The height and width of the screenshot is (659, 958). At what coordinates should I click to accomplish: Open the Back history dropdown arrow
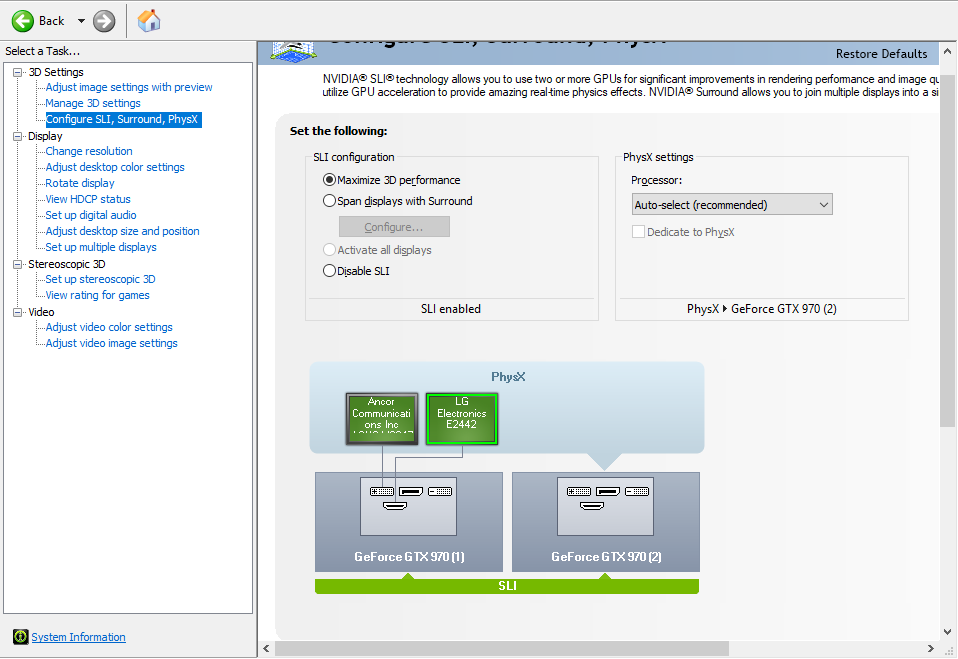click(x=81, y=21)
